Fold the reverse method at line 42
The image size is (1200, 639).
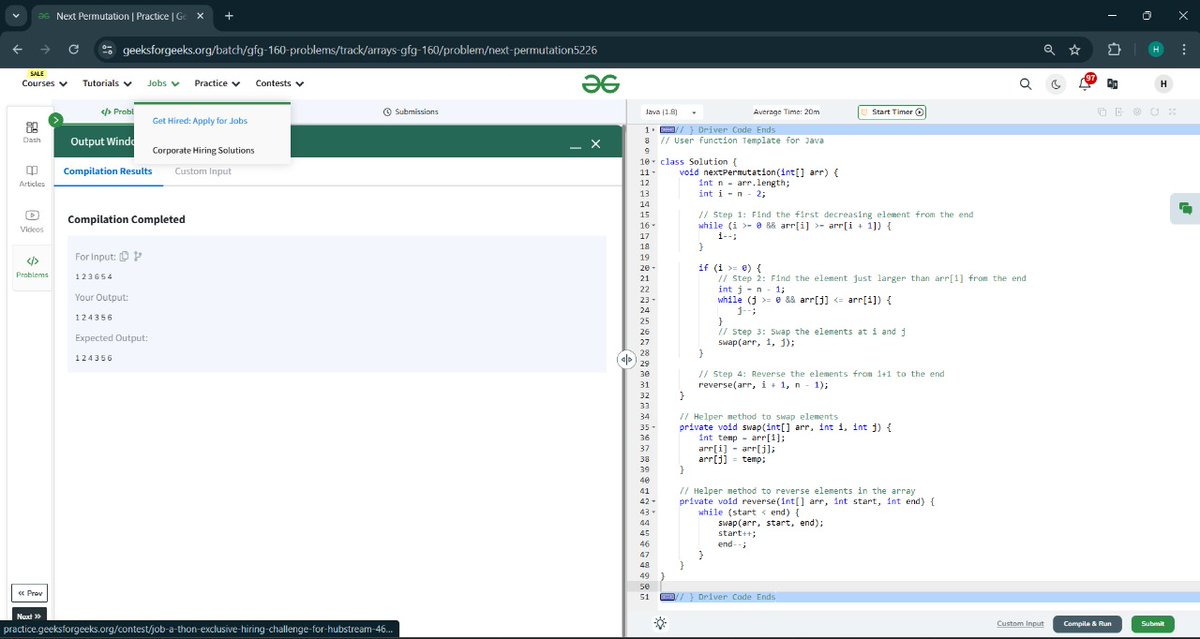coord(653,501)
